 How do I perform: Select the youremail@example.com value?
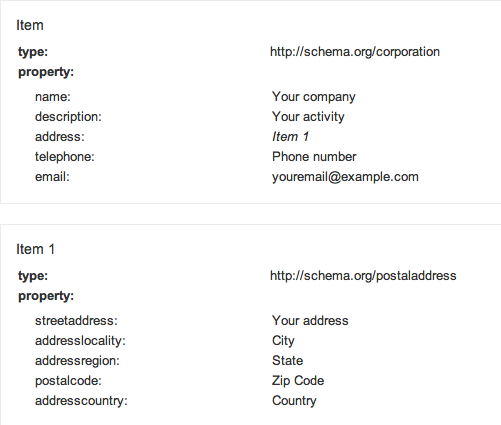coord(345,177)
